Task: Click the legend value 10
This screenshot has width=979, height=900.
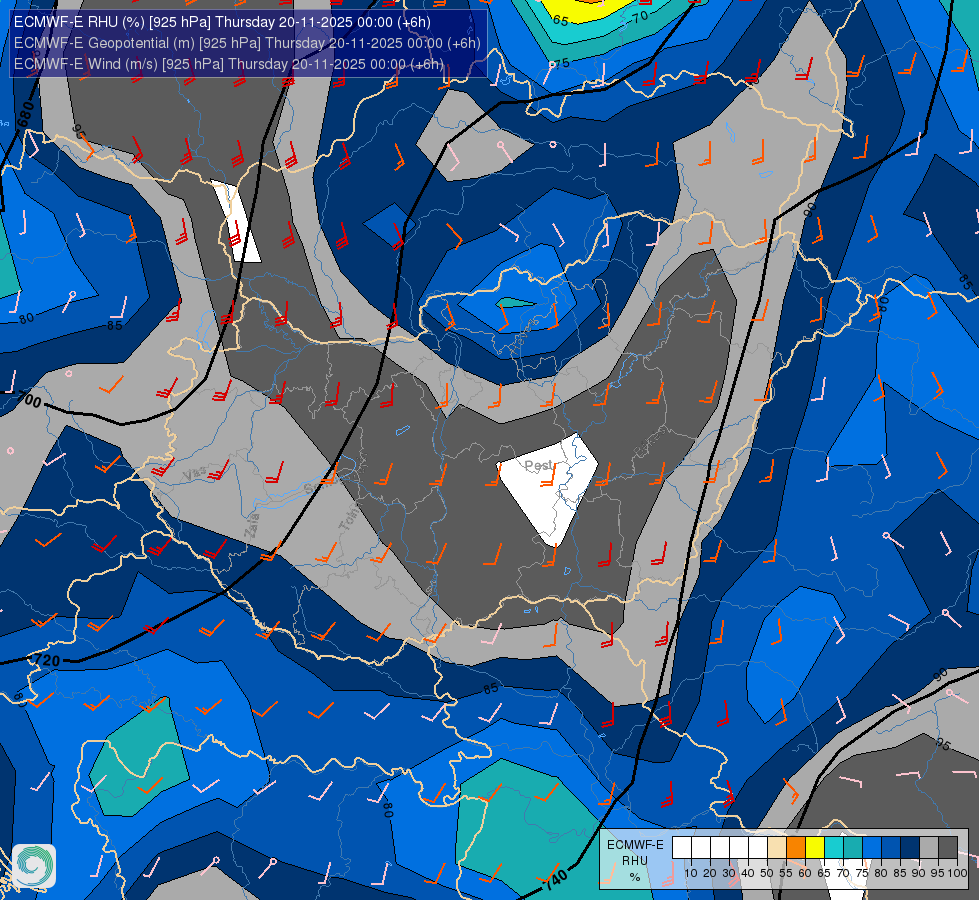Action: (691, 873)
